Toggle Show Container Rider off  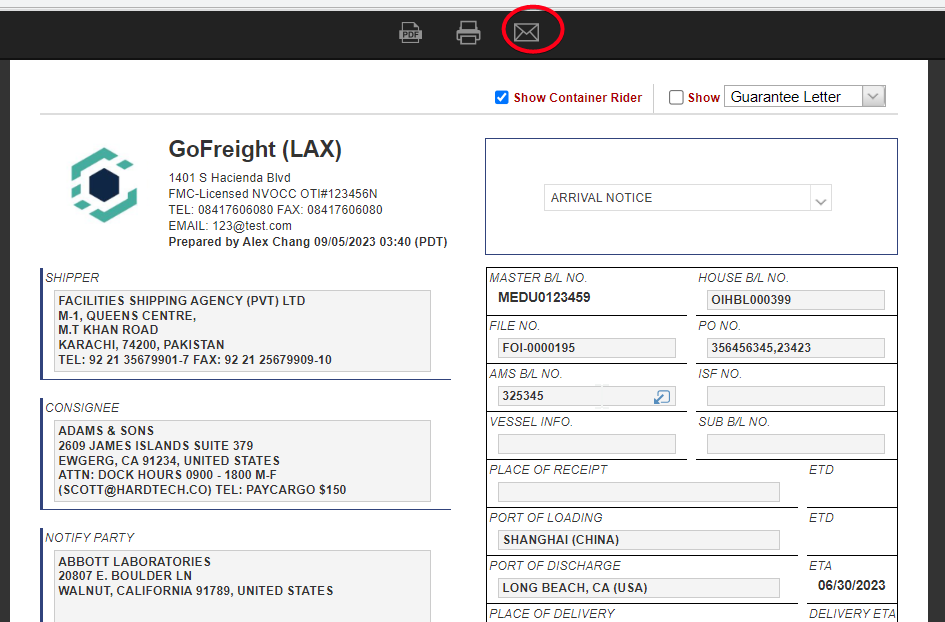[501, 97]
